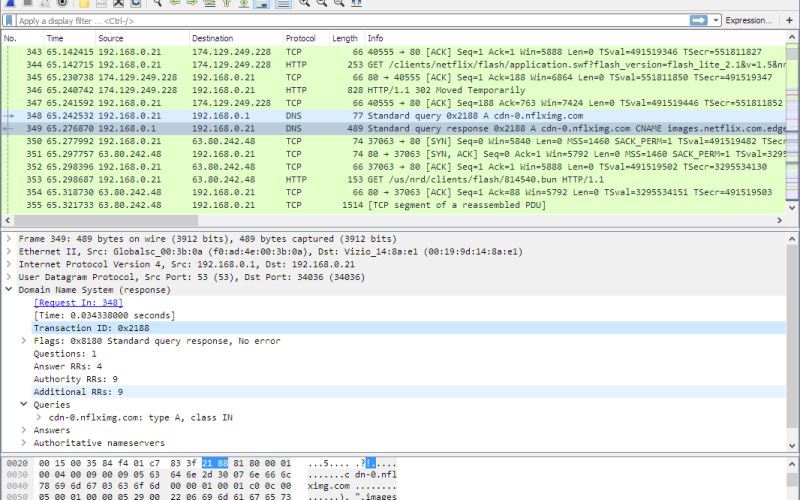The height and width of the screenshot is (500, 800).
Task: Click the resize columns icon
Action: click(x=356, y=3)
